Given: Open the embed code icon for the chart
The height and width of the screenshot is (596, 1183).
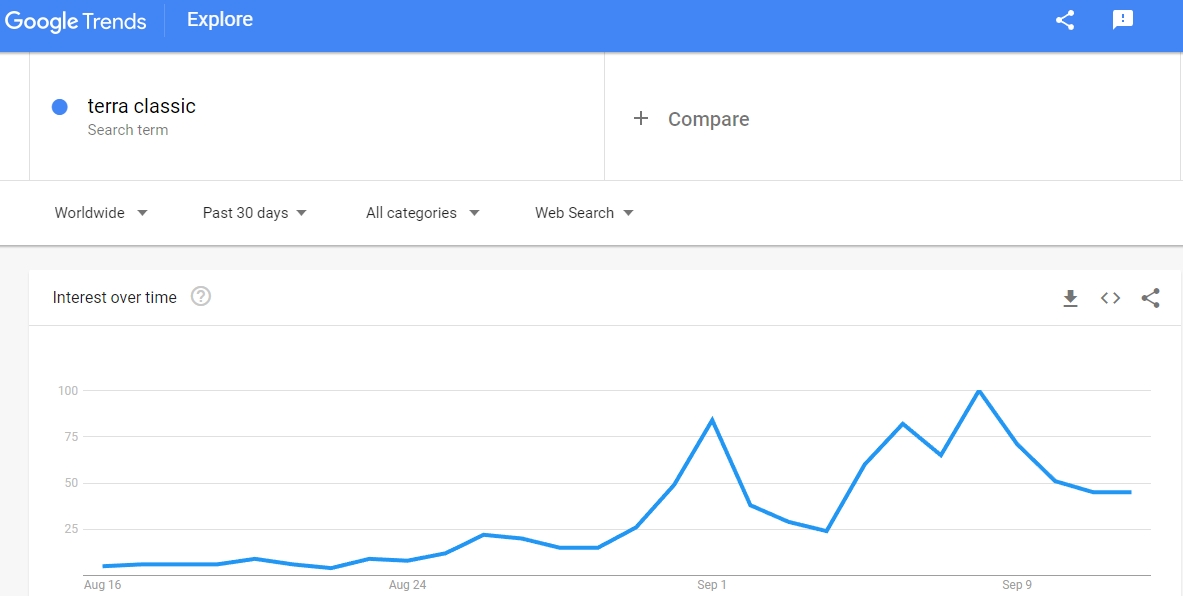Looking at the screenshot, I should click(1110, 298).
